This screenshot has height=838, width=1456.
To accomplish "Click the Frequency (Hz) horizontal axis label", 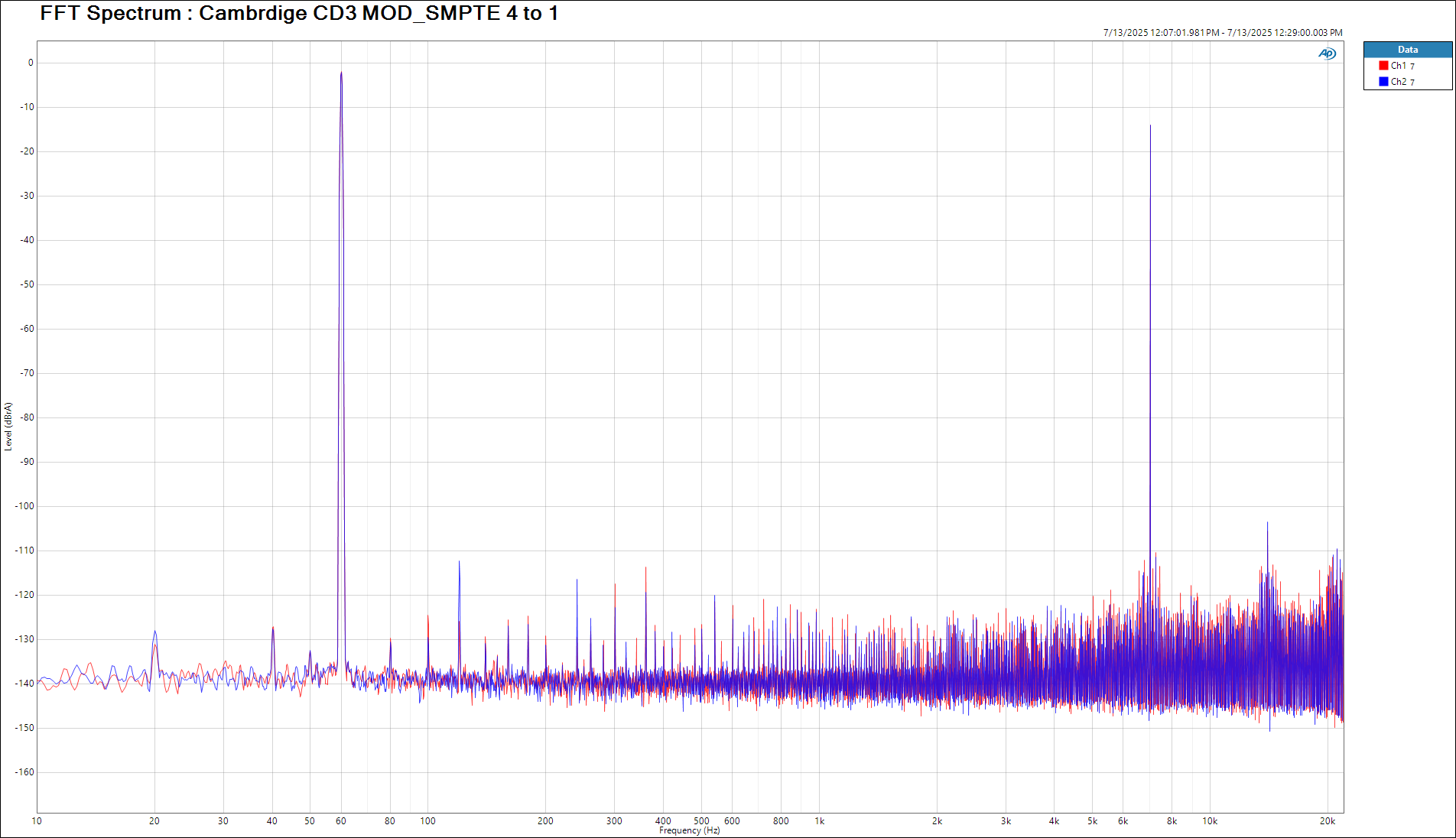I will [689, 830].
